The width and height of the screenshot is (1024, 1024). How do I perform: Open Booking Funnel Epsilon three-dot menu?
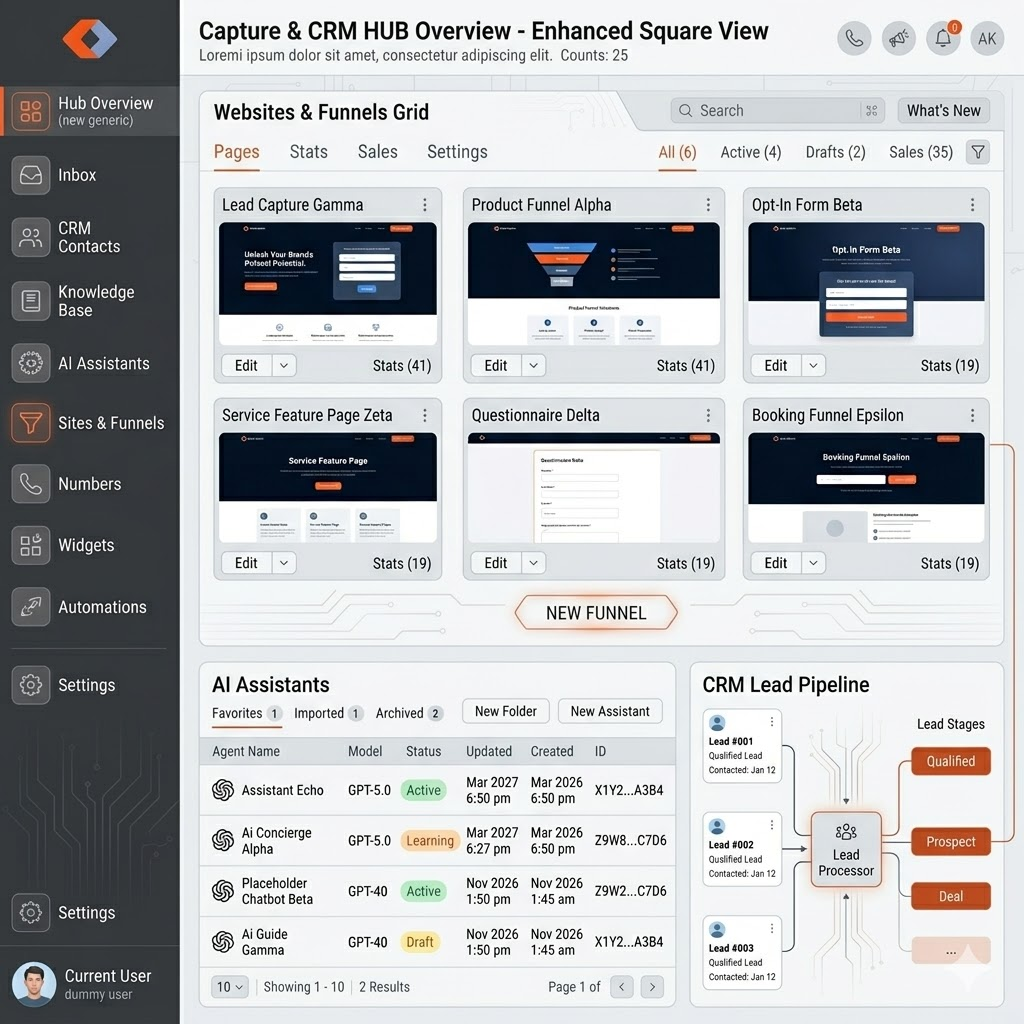point(972,415)
